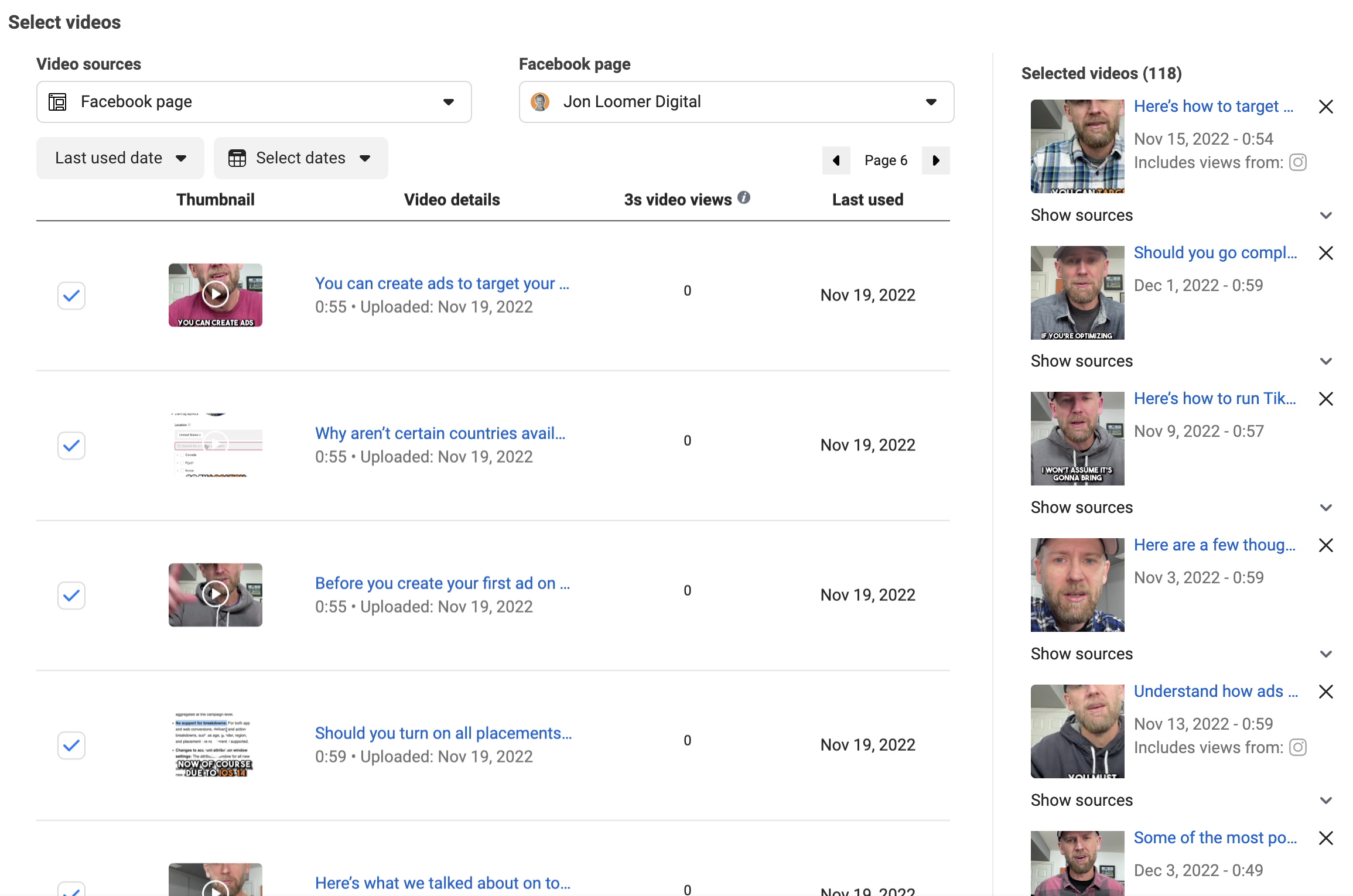
Task: Uncheck 'Before you create your first ad' video
Action: (x=71, y=595)
